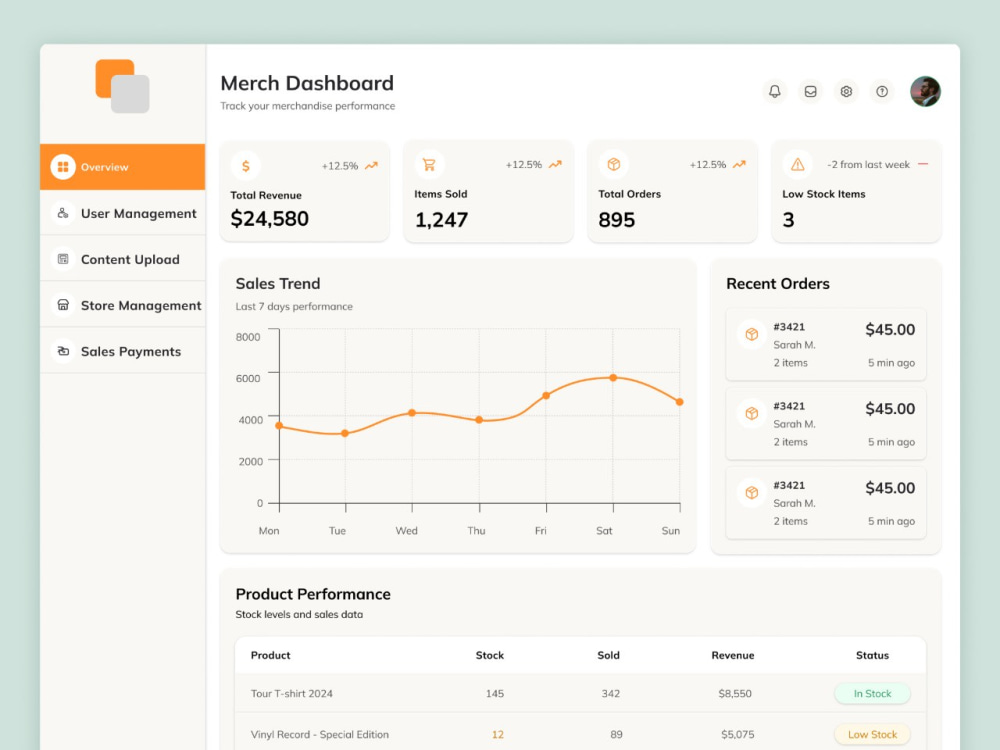Select the Mon data point on chart
This screenshot has width=1000, height=750.
point(279,425)
